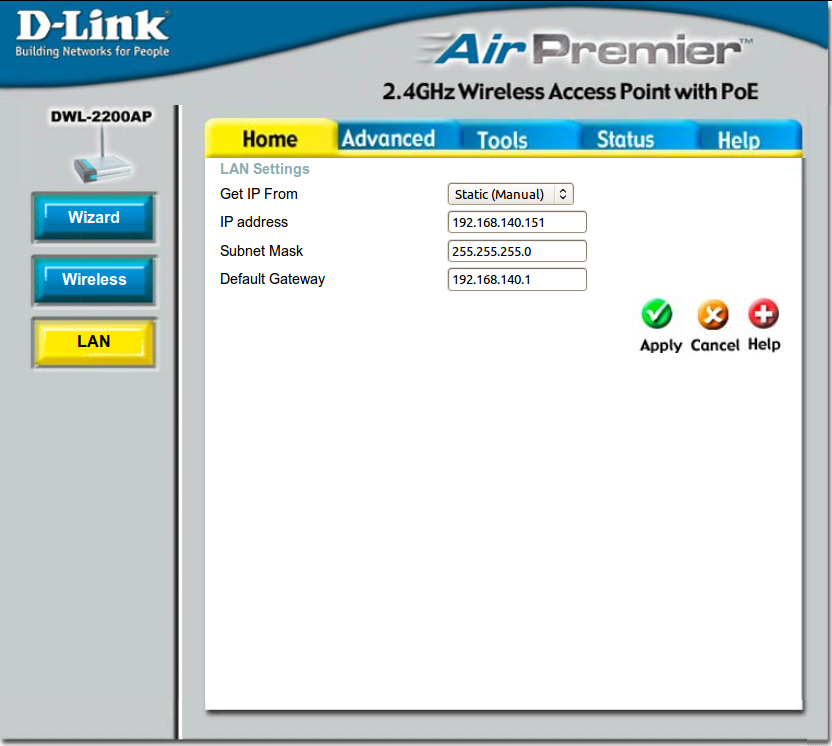Open the Get IP From dropdown
Image resolution: width=832 pixels, height=746 pixels.
tap(510, 194)
